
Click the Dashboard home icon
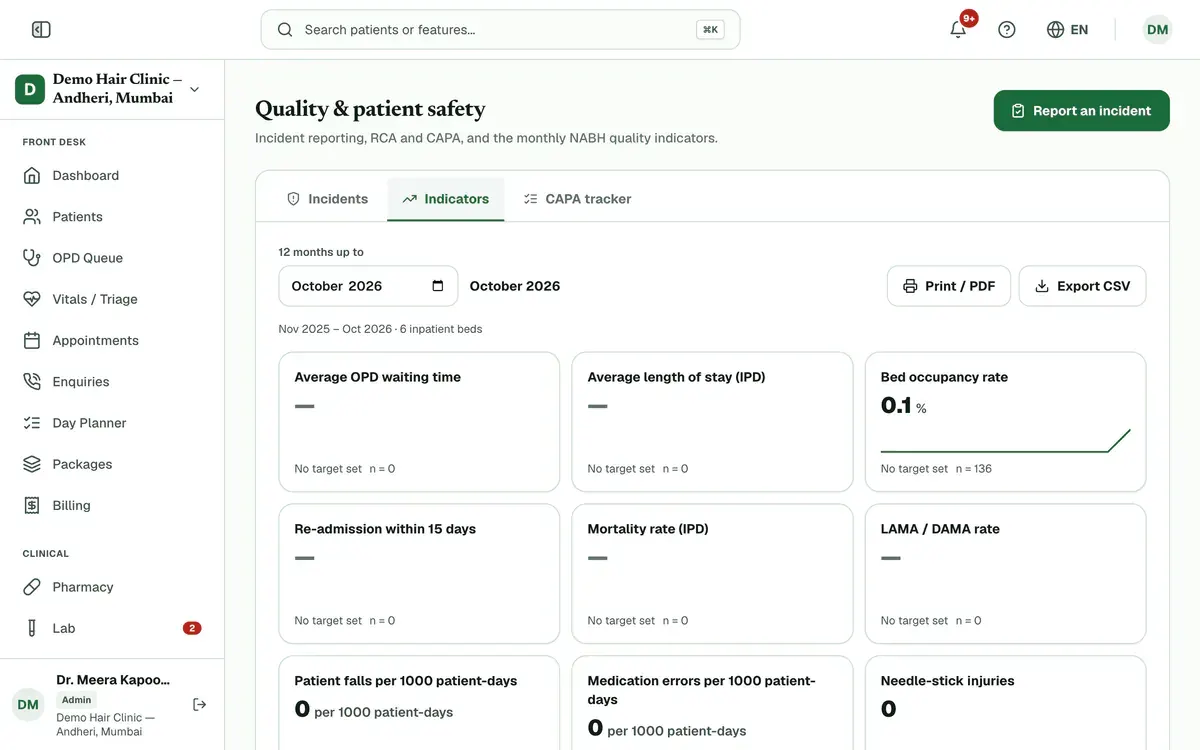32,176
